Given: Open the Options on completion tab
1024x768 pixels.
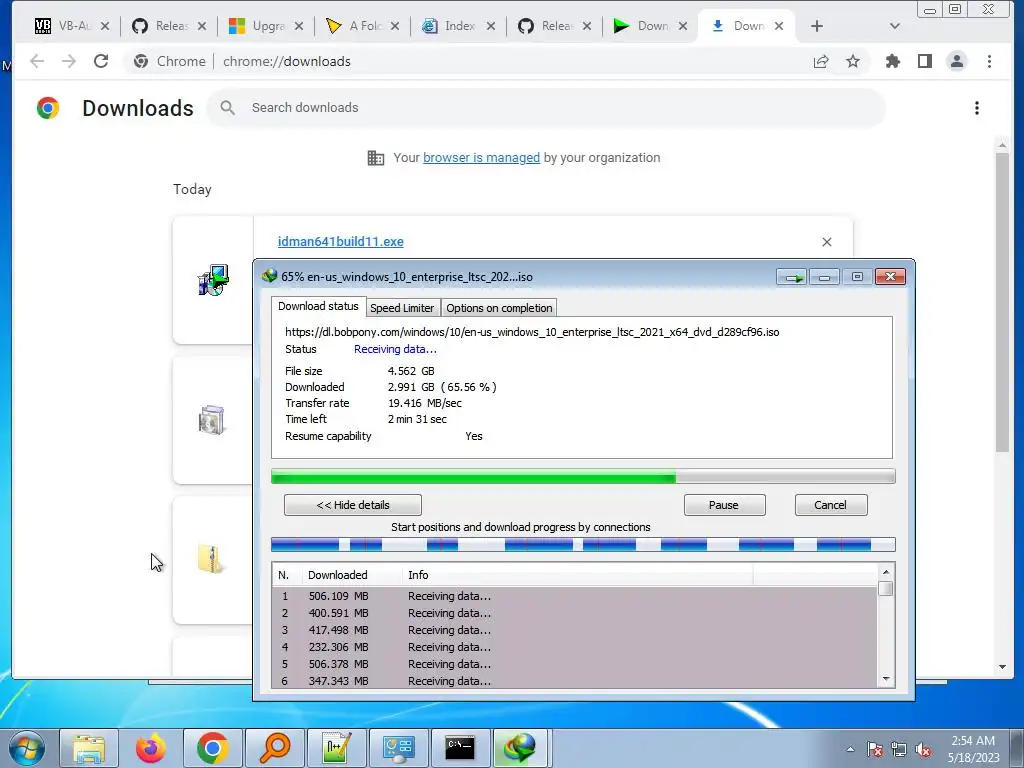Looking at the screenshot, I should (499, 308).
